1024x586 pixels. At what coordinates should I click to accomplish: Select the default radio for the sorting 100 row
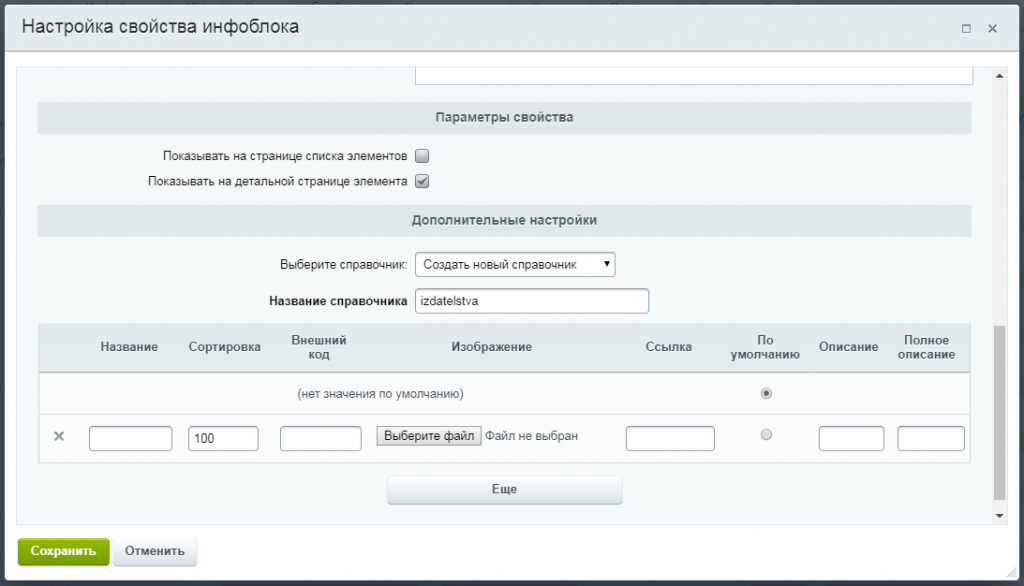coord(766,434)
